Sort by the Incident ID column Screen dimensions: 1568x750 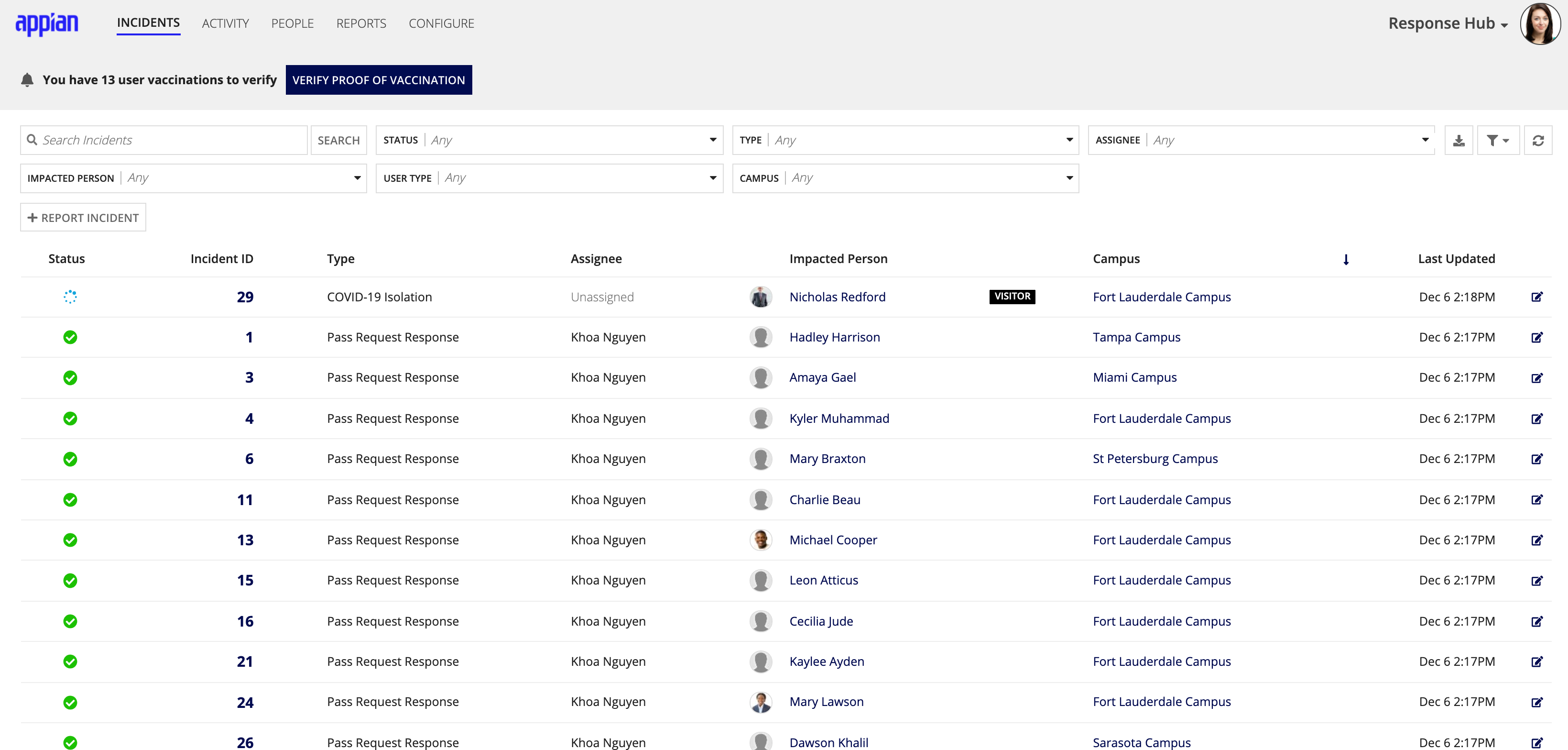pos(221,259)
